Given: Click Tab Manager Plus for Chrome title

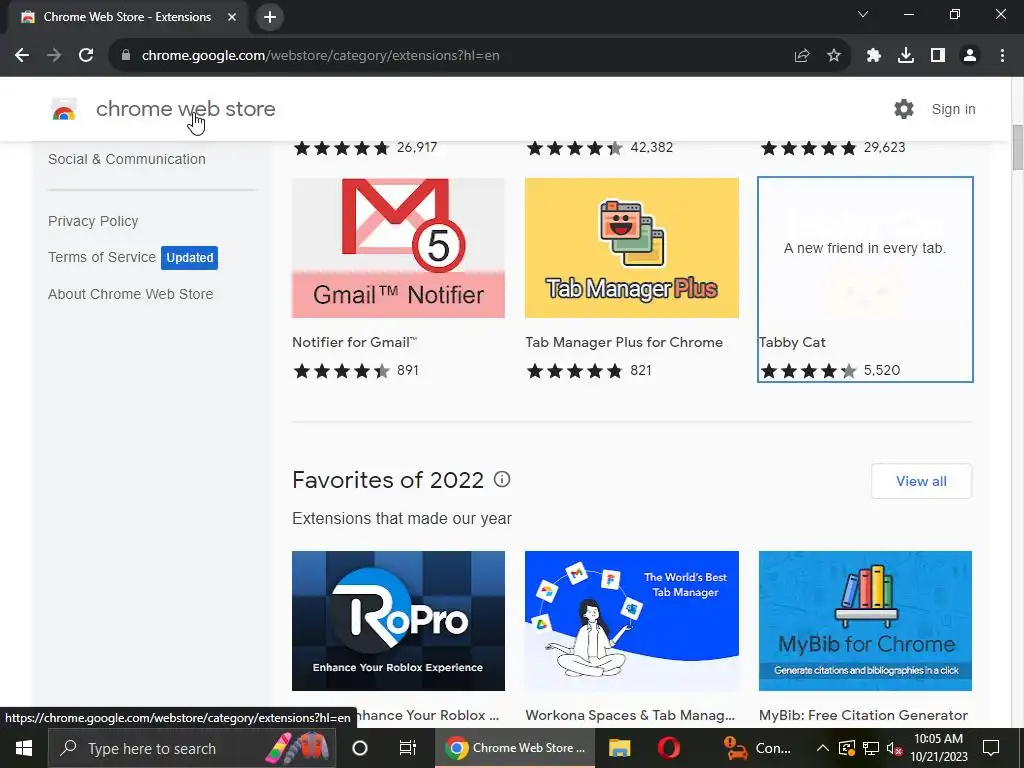Looking at the screenshot, I should click(624, 342).
